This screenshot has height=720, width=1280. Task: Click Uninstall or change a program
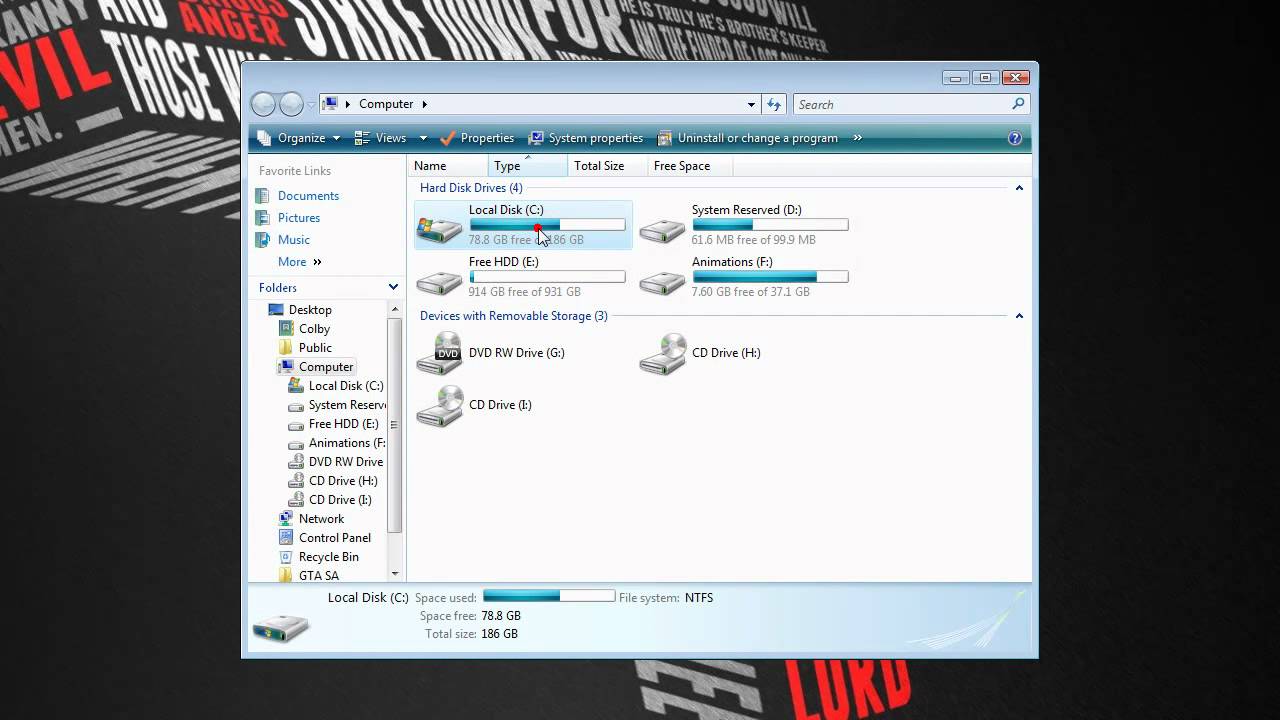[x=748, y=138]
